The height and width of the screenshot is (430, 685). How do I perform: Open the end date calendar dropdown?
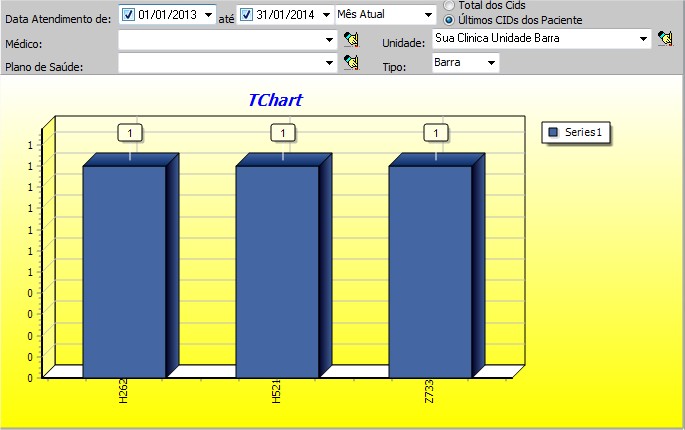tap(326, 15)
